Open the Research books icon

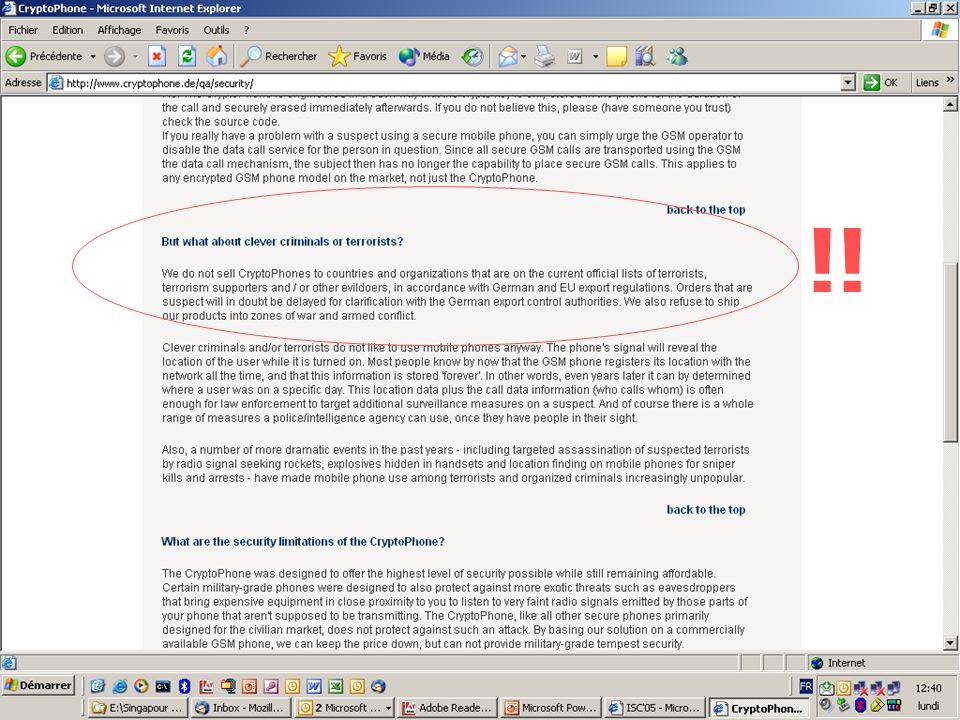coord(645,56)
